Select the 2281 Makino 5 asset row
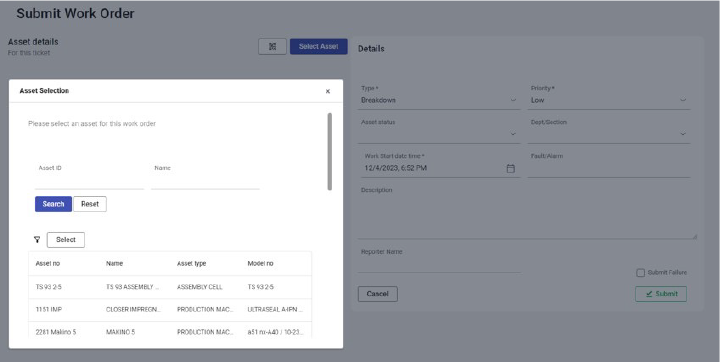This screenshot has width=720, height=362. 170,332
